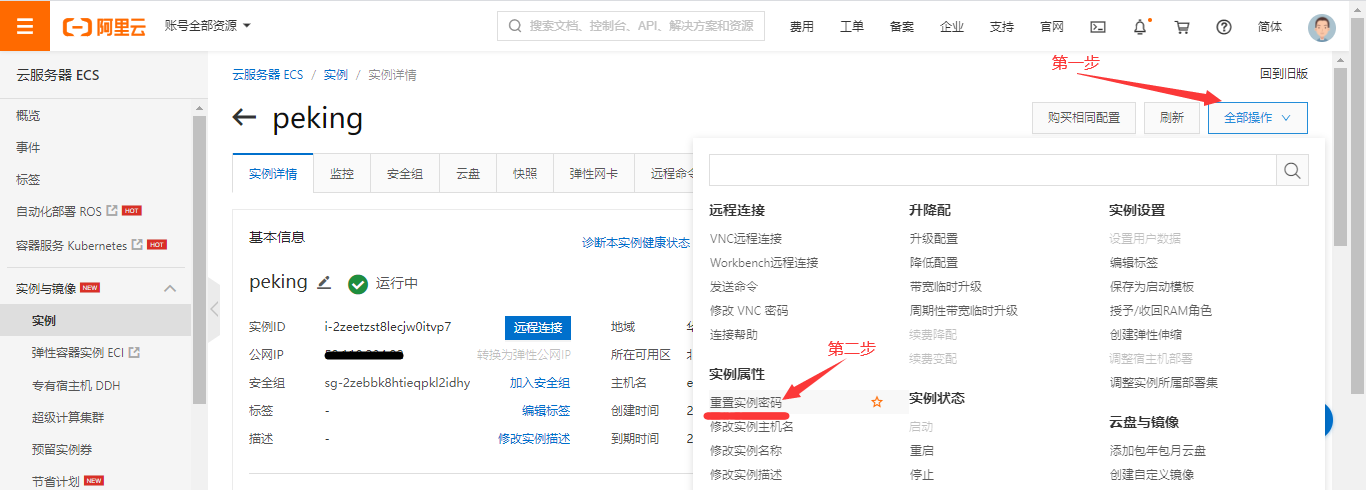Click the 修改实例描述 link
Screen dimensions: 1366x490
pos(534,439)
